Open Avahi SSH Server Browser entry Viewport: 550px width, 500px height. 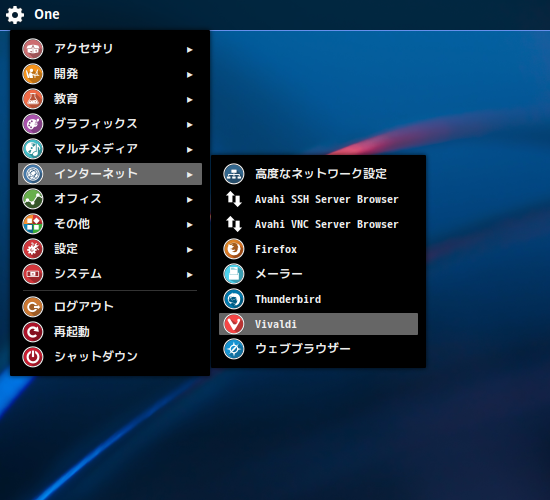click(x=318, y=199)
